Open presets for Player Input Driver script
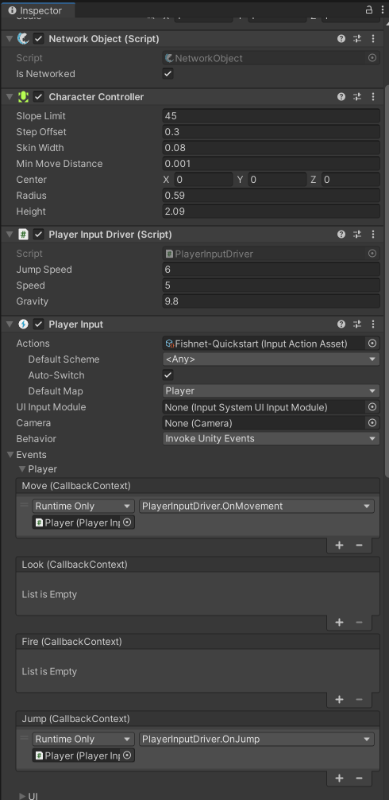The image size is (389, 800). [x=357, y=235]
